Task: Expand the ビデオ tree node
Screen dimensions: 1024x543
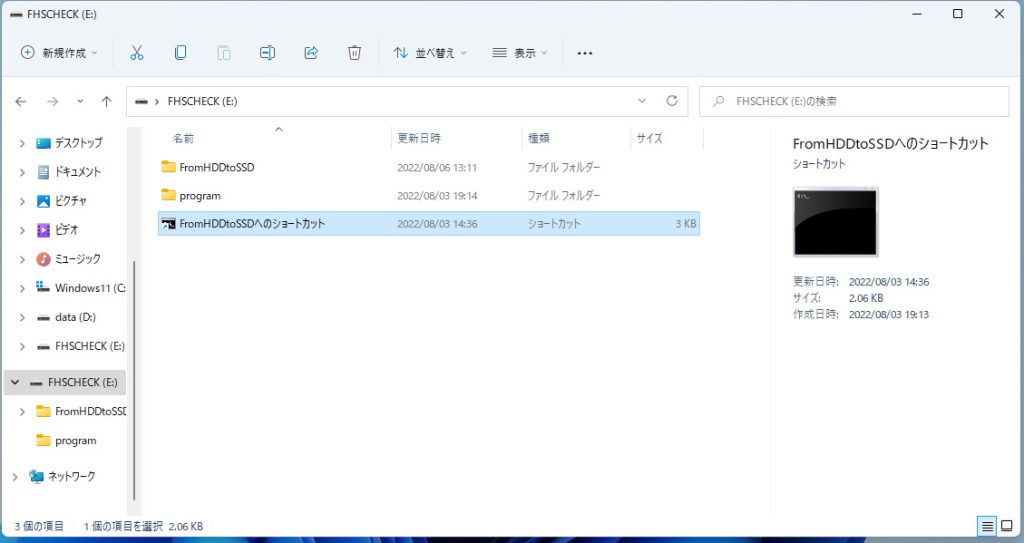Action: [x=22, y=230]
